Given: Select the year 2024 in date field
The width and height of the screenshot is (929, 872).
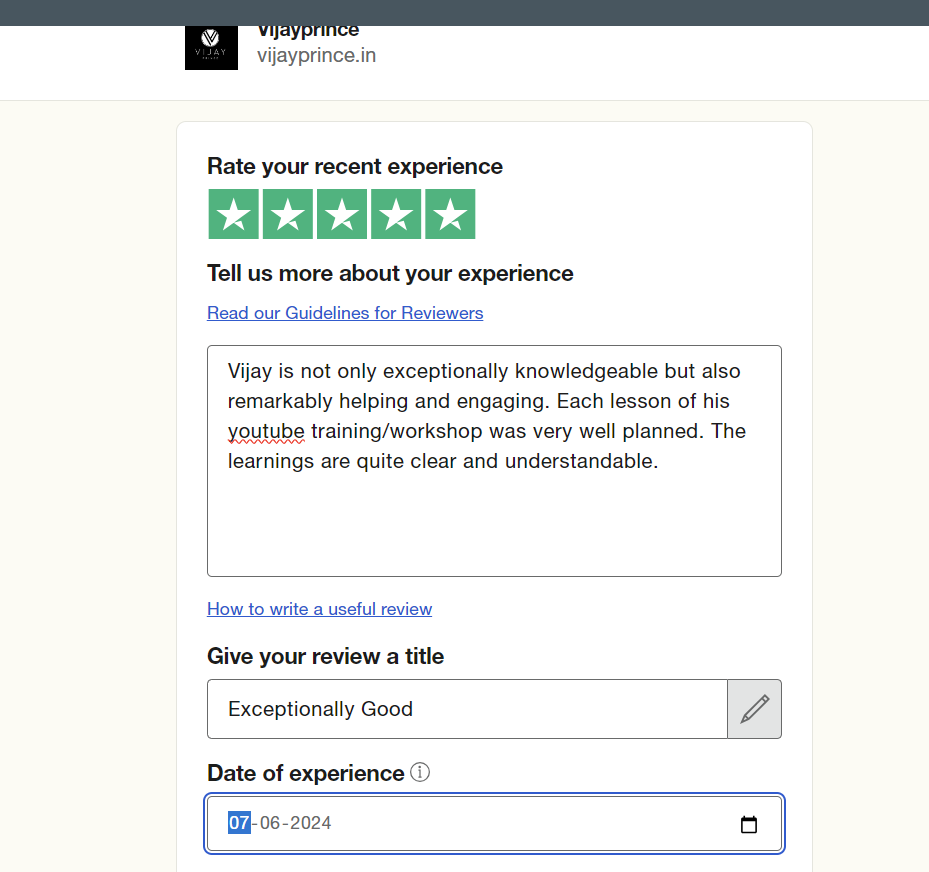Looking at the screenshot, I should [x=310, y=823].
